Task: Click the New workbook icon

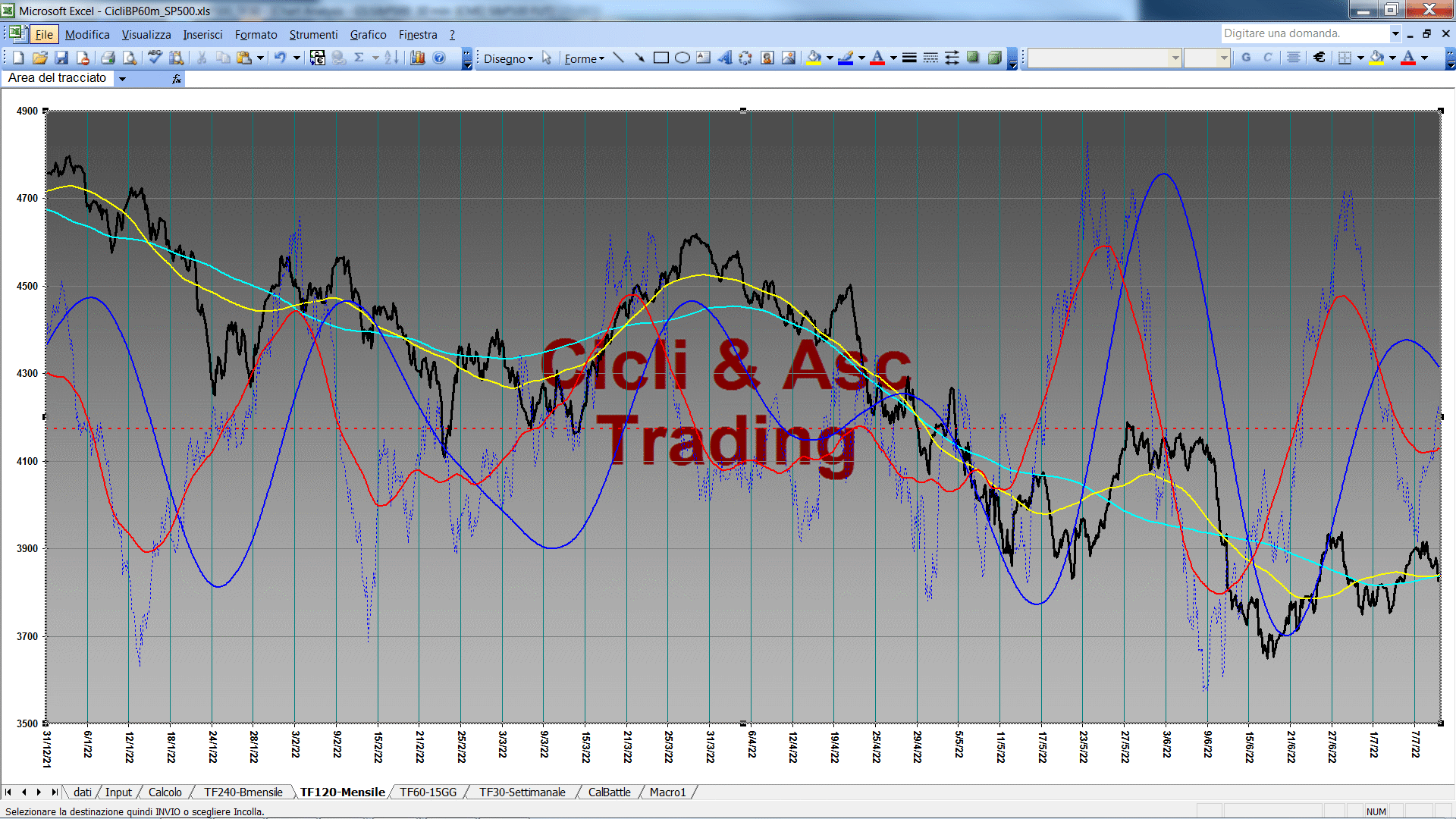Action: point(18,58)
